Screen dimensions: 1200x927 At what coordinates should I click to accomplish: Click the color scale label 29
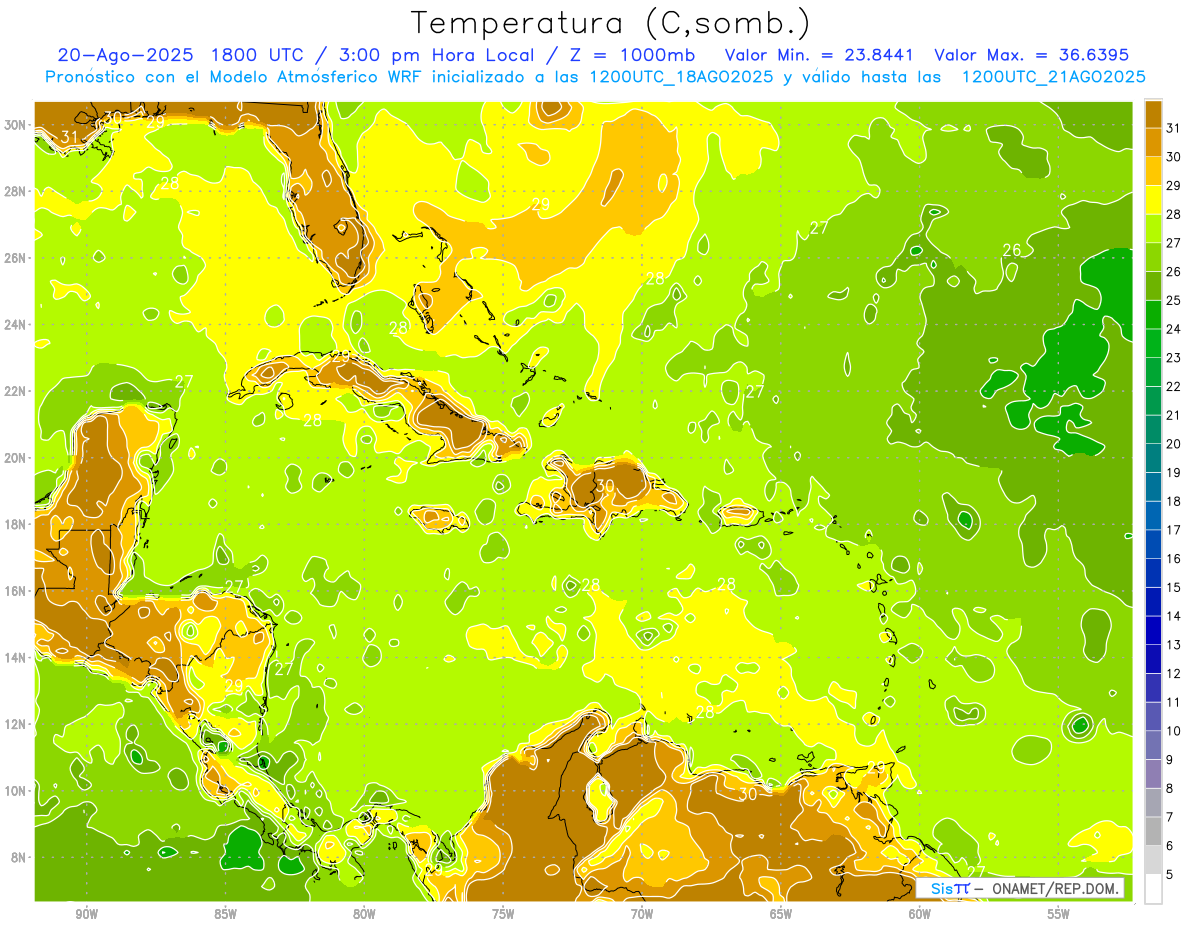pos(1174,185)
